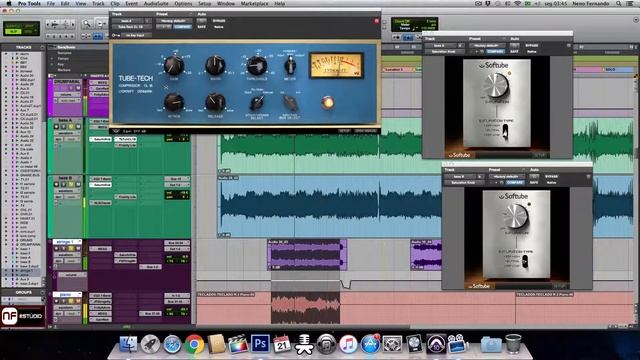Select Slip edit mode button
This screenshot has height=360, width=640.
point(13,32)
